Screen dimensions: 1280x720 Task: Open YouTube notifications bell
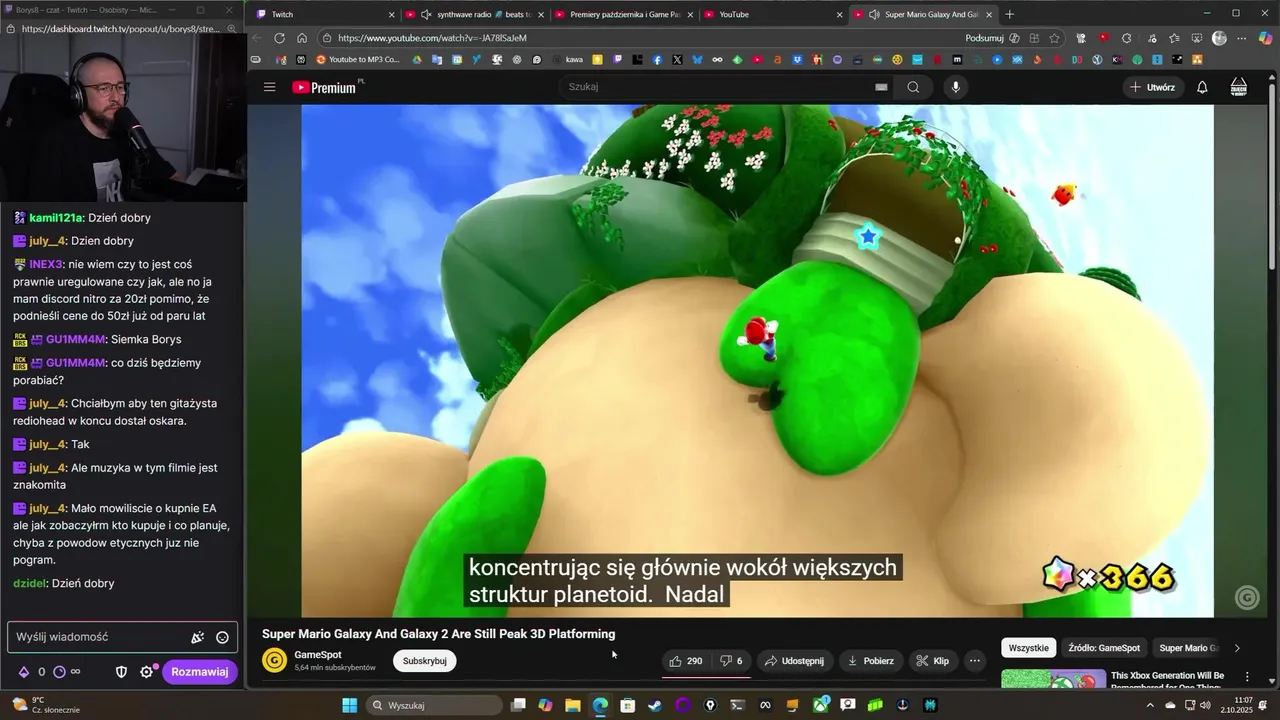1202,87
